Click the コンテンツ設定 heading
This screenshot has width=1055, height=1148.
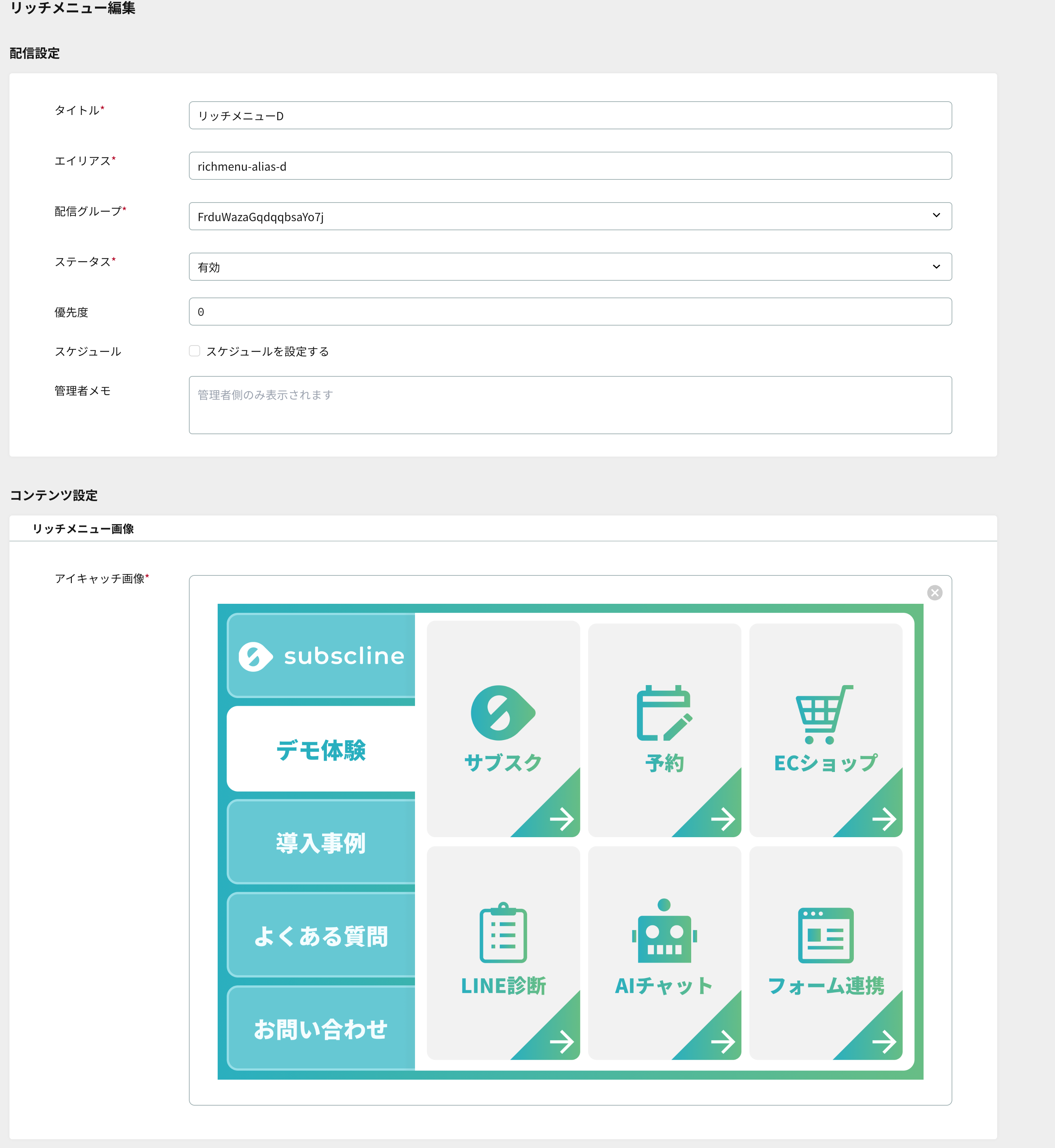(x=54, y=495)
